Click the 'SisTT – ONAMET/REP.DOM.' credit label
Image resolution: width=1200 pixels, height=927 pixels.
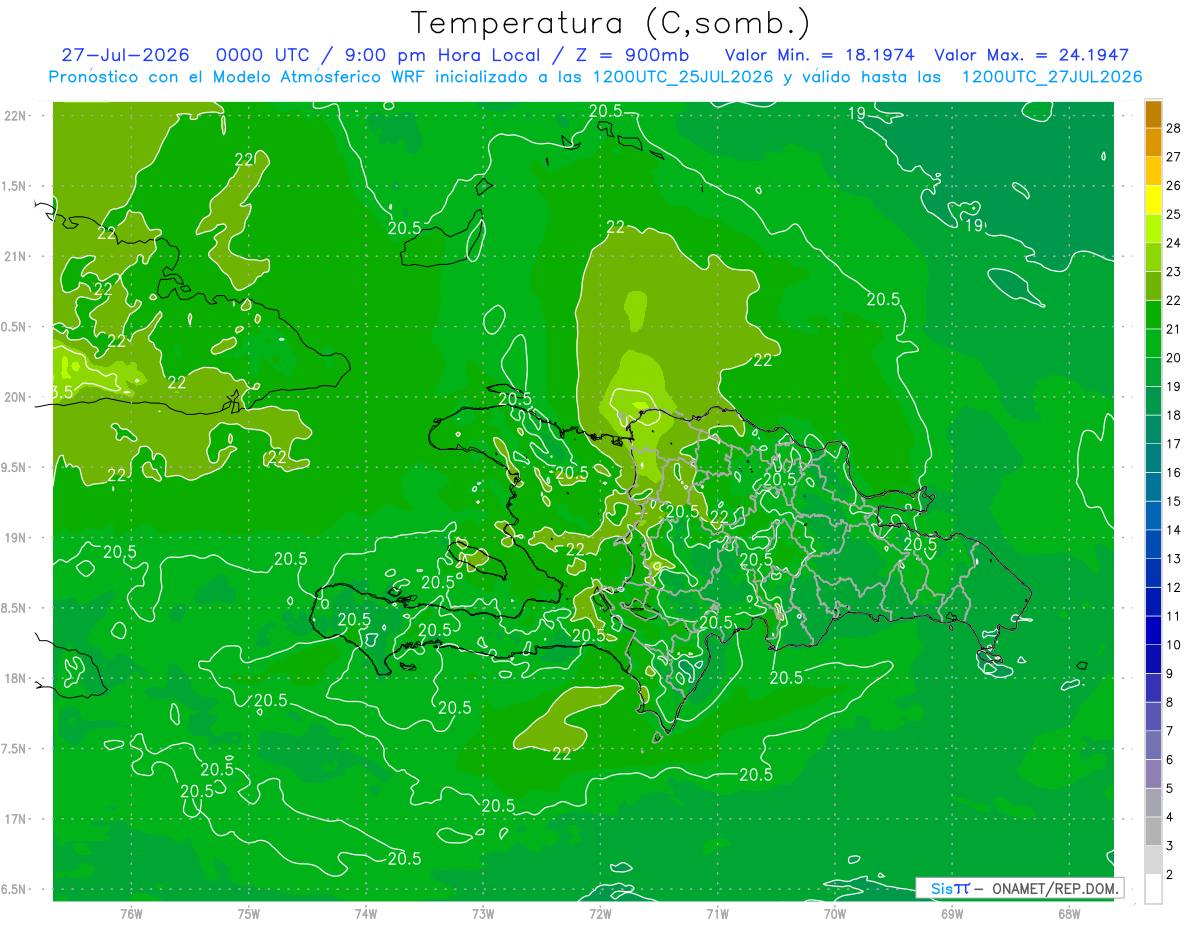1019,888
